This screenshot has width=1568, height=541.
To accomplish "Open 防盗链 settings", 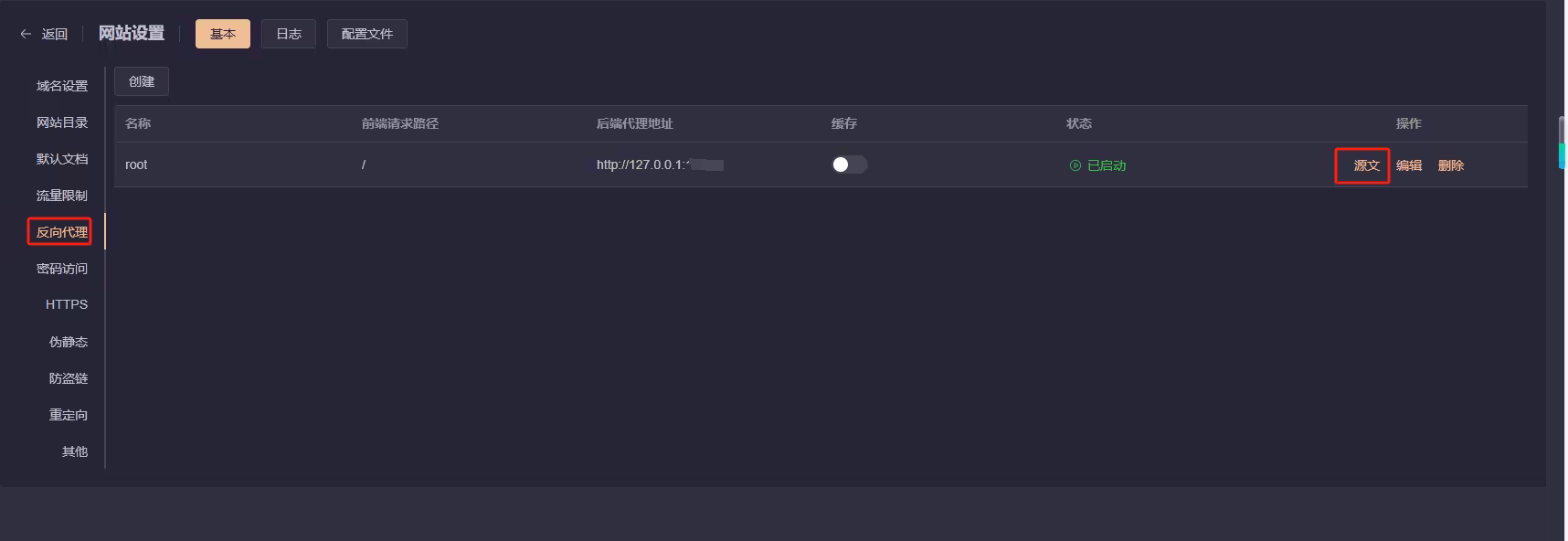I will (x=69, y=378).
